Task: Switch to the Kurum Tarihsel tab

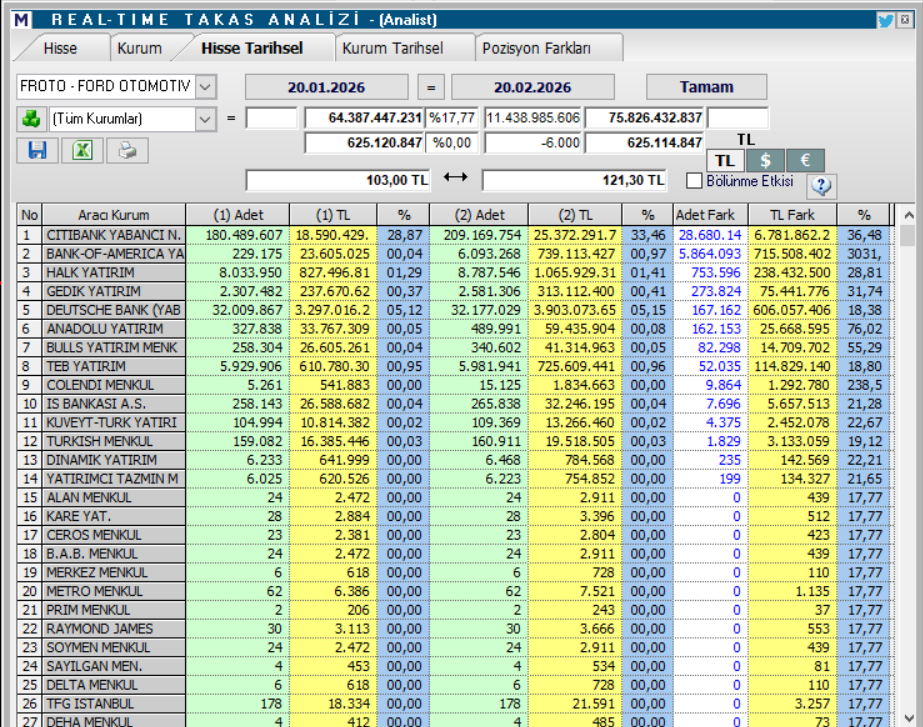Action: pos(392,48)
